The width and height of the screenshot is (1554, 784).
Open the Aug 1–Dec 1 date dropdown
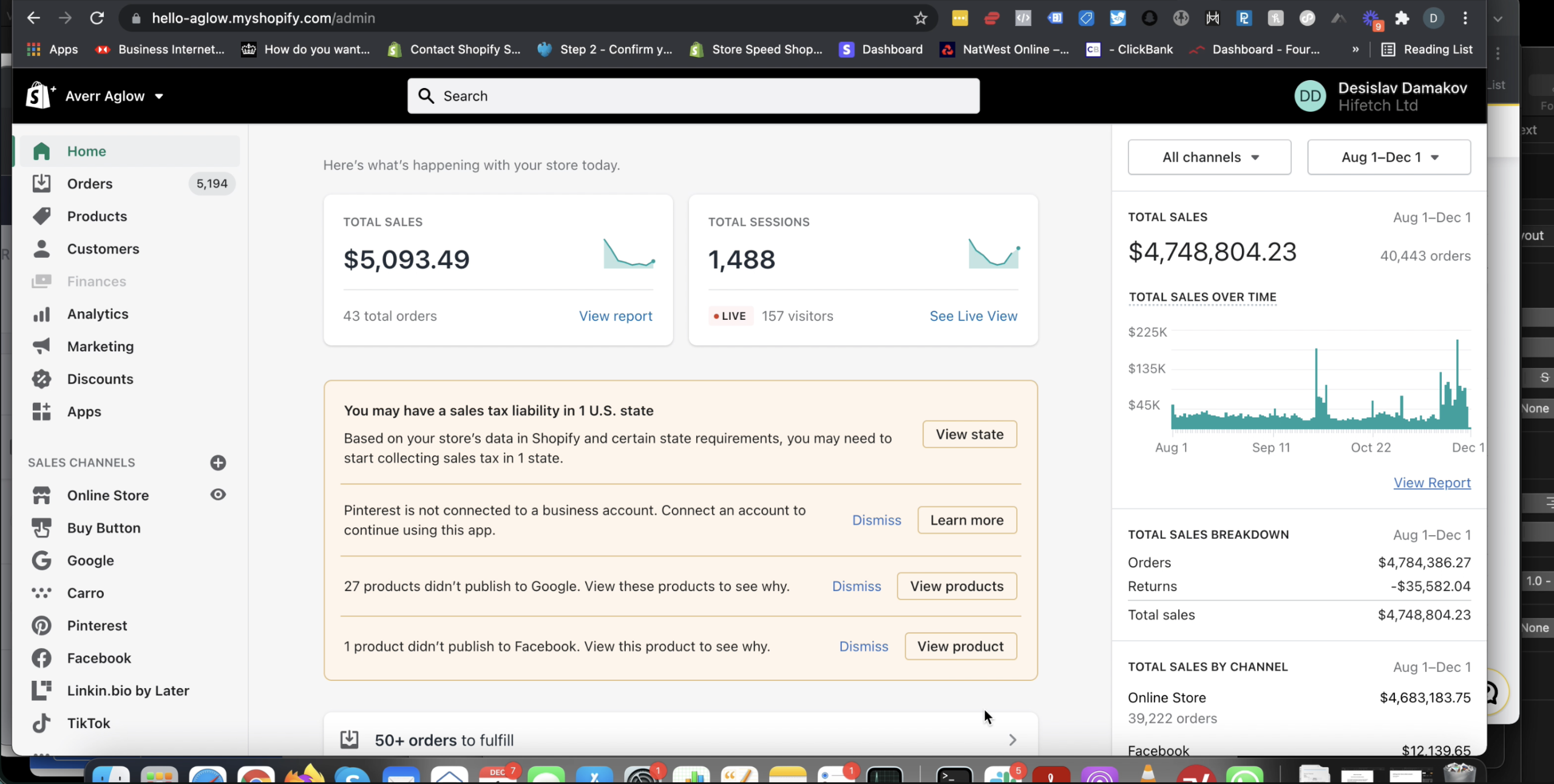[1389, 157]
